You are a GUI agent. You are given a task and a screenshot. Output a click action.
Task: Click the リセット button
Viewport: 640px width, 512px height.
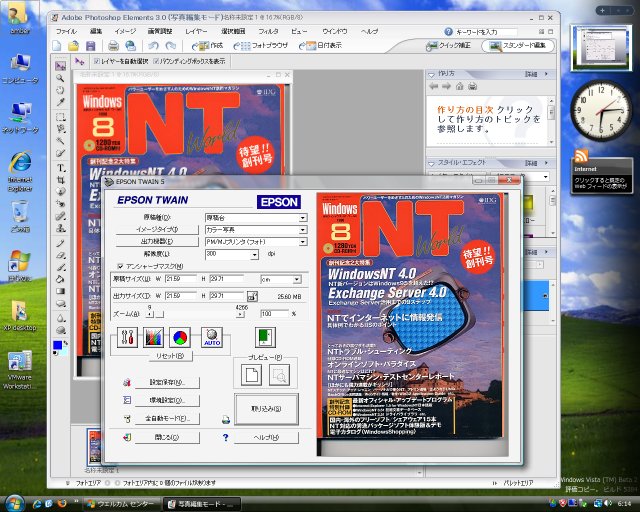[170, 356]
